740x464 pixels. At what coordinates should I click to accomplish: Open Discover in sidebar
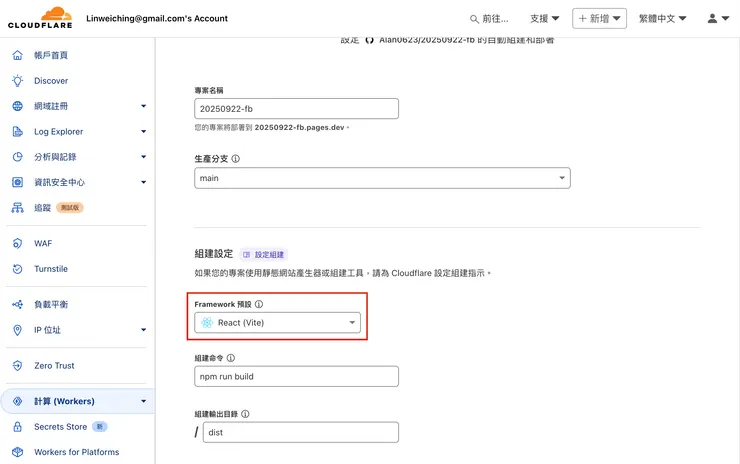(x=51, y=81)
